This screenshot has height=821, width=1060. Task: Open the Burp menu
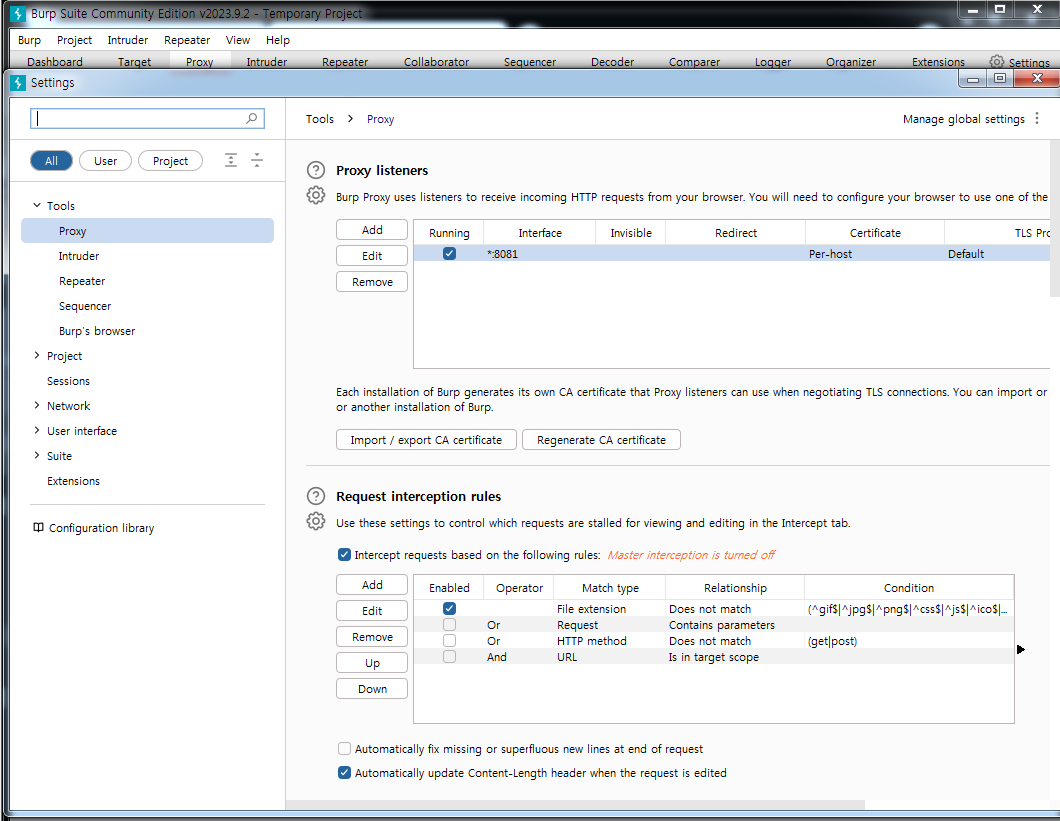pyautogui.click(x=29, y=40)
